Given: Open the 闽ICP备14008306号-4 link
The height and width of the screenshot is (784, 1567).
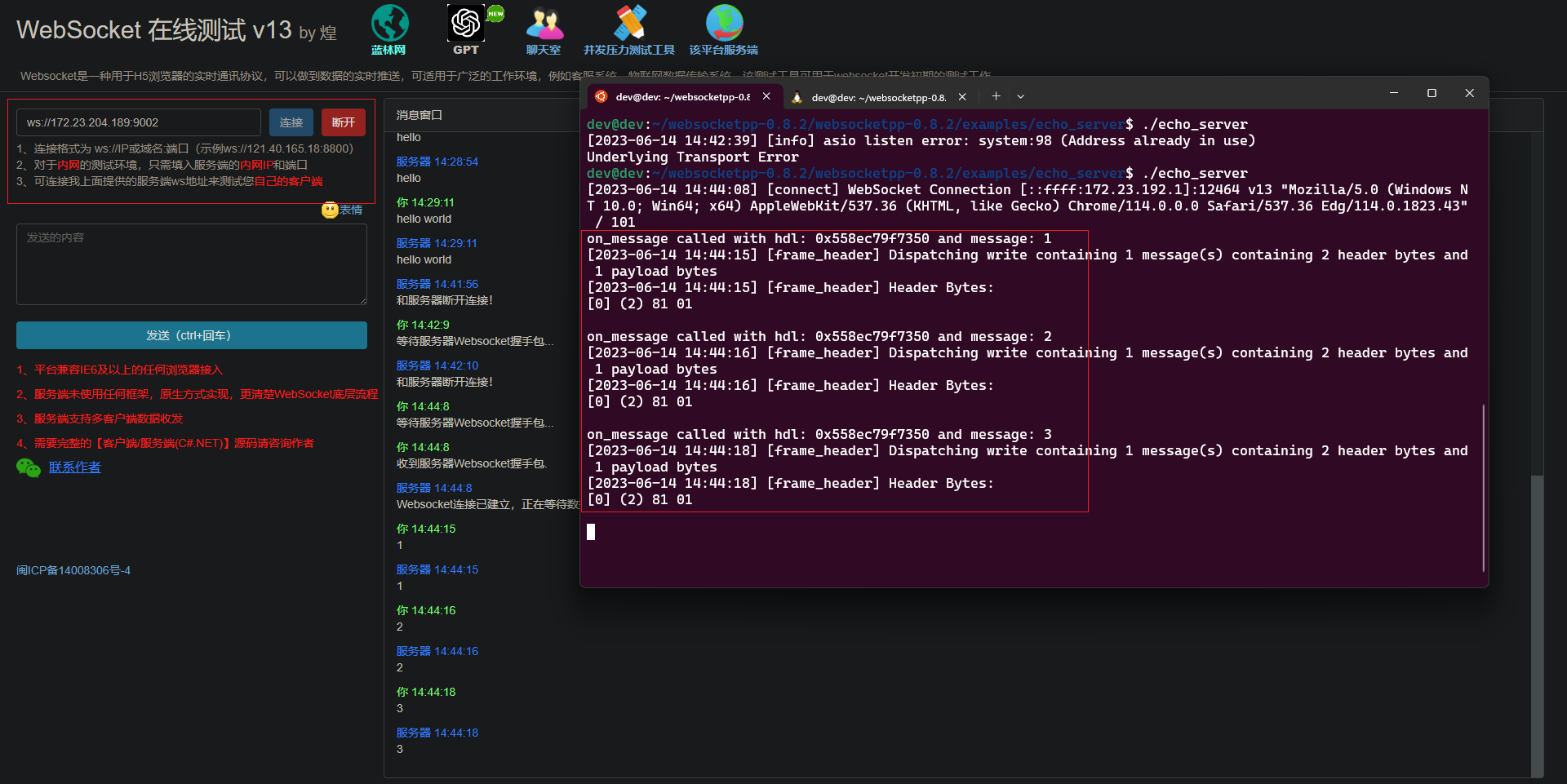Looking at the screenshot, I should [x=73, y=570].
